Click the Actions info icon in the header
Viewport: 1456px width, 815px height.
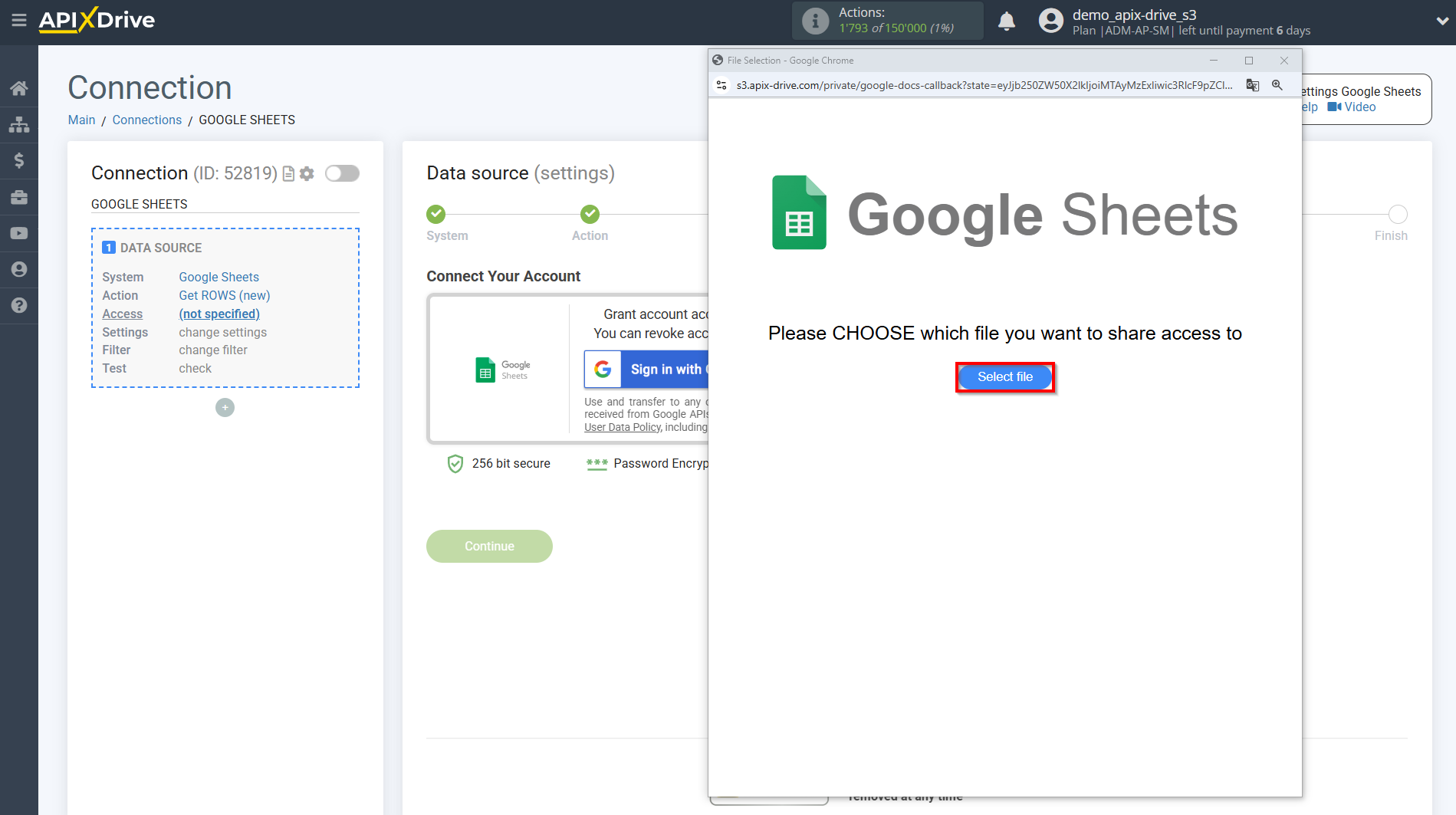coord(814,21)
